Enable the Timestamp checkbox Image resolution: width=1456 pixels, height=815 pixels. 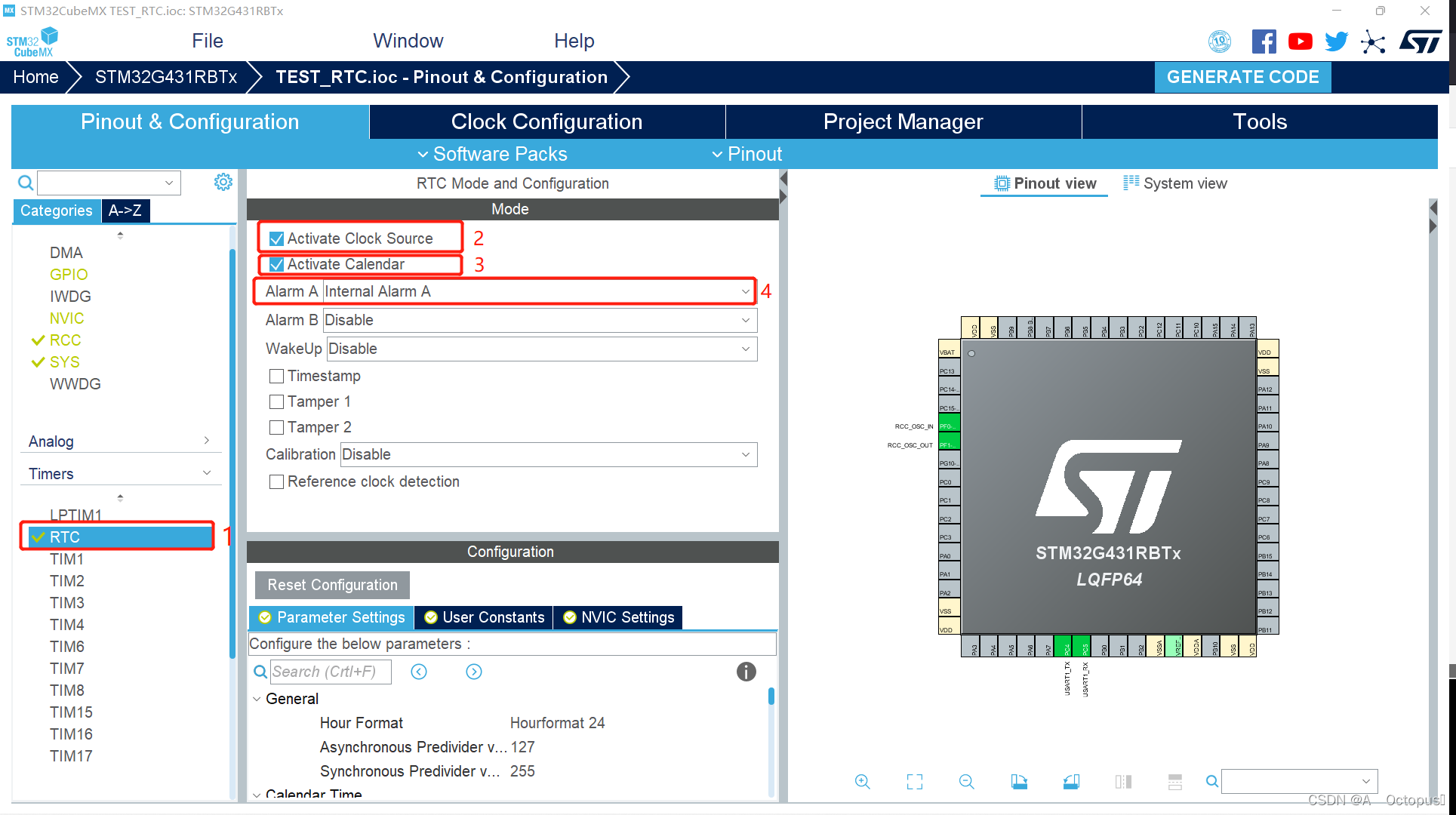click(x=277, y=376)
